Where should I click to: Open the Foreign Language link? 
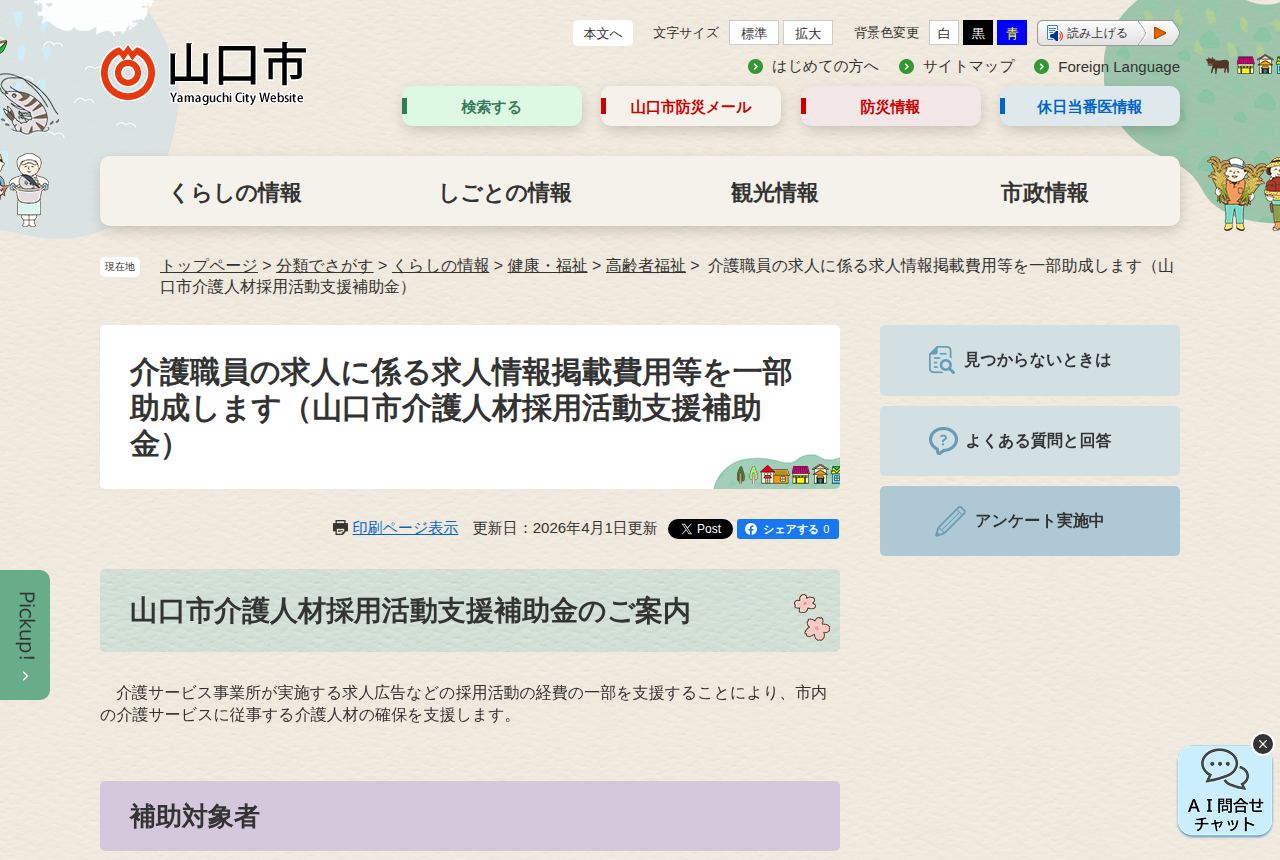(x=1119, y=66)
